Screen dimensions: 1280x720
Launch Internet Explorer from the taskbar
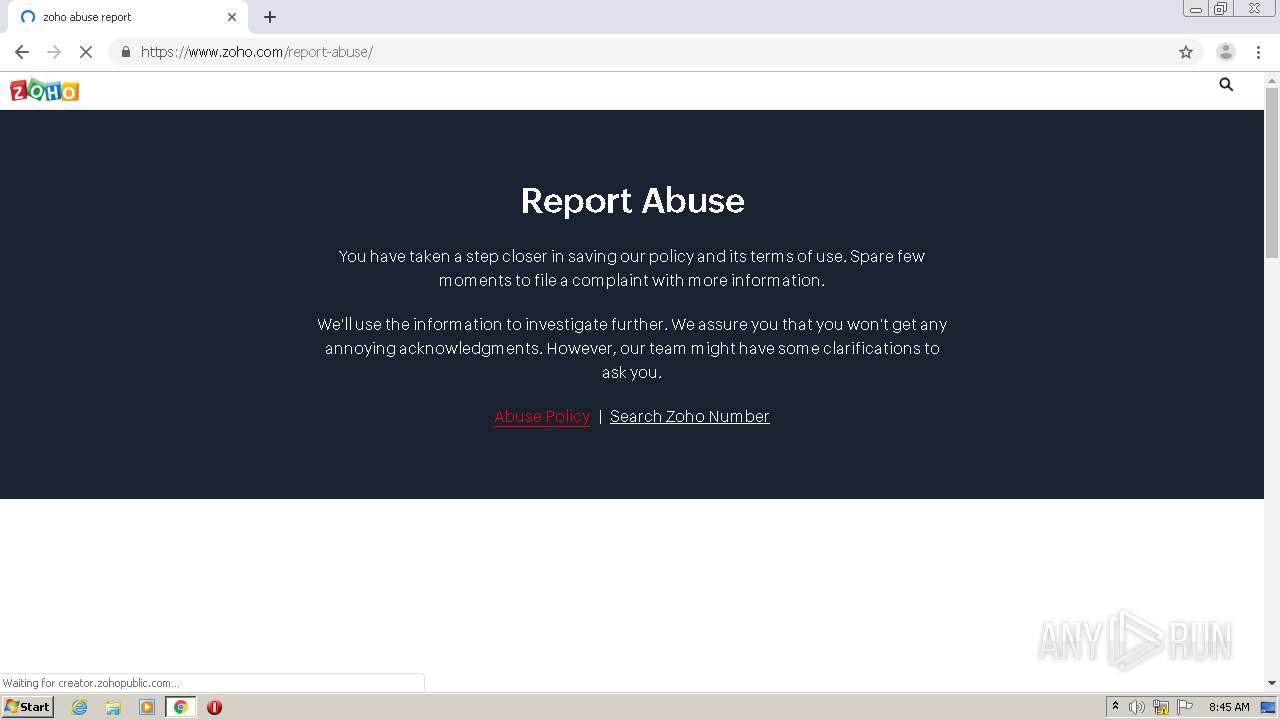tap(80, 707)
